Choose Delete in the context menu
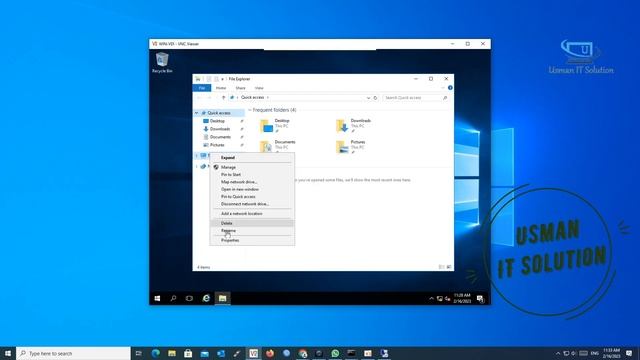 pyautogui.click(x=252, y=223)
